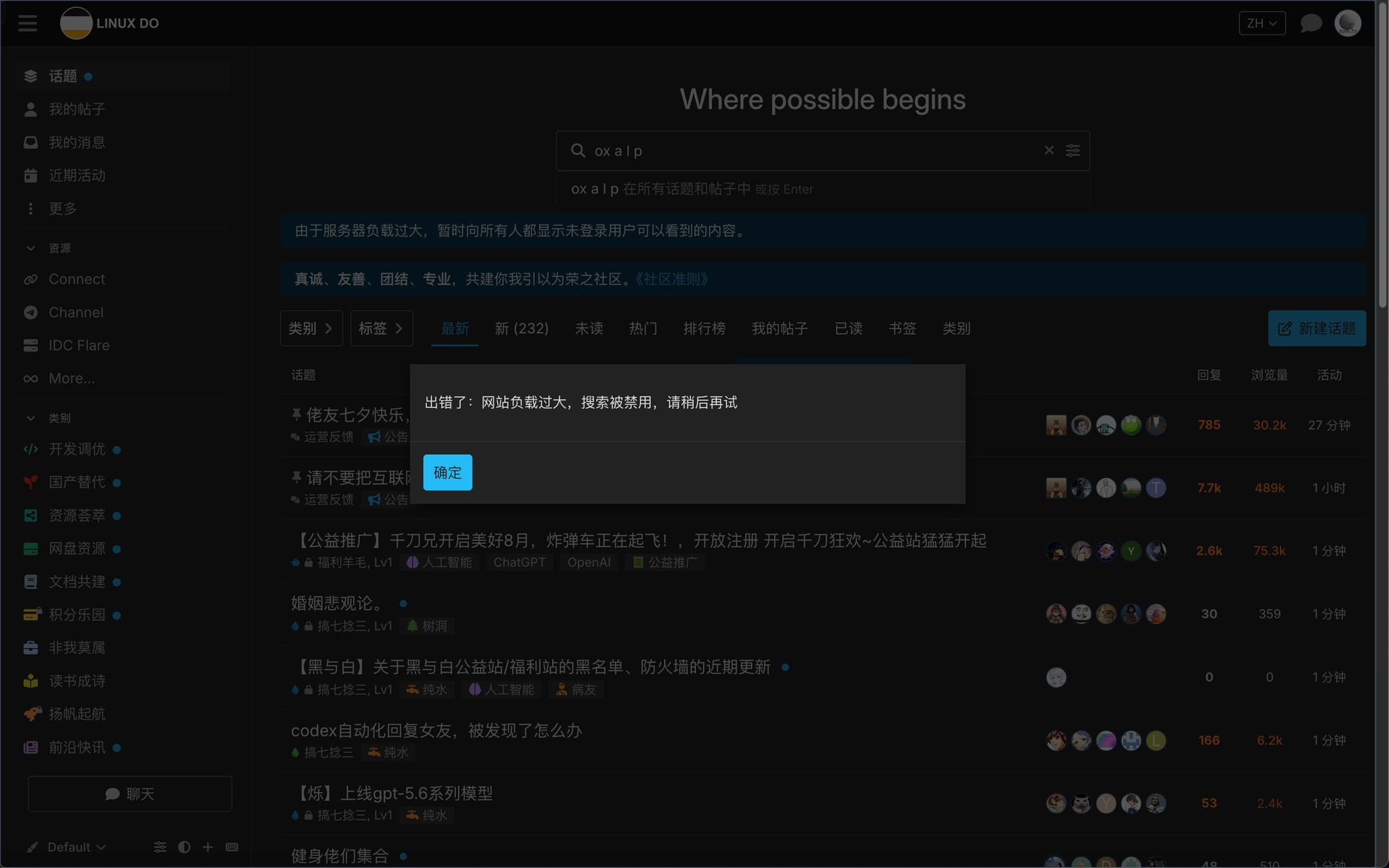Open the 类别 filter dropdown
The width and height of the screenshot is (1389, 868).
point(311,328)
